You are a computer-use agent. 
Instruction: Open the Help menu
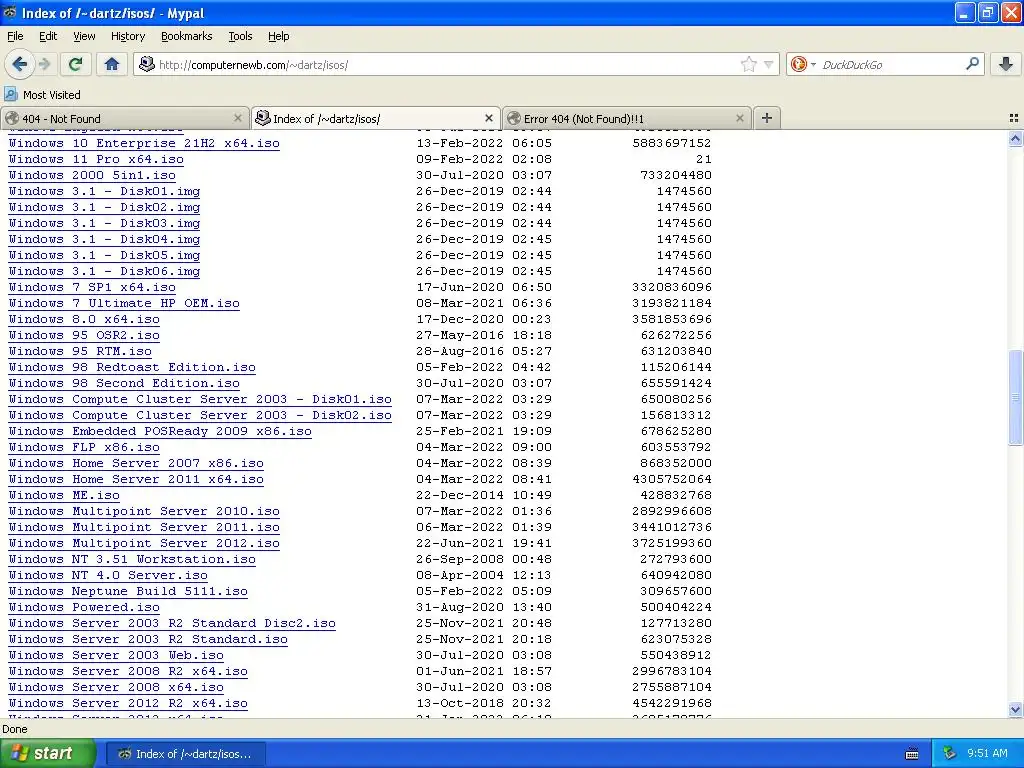point(278,37)
